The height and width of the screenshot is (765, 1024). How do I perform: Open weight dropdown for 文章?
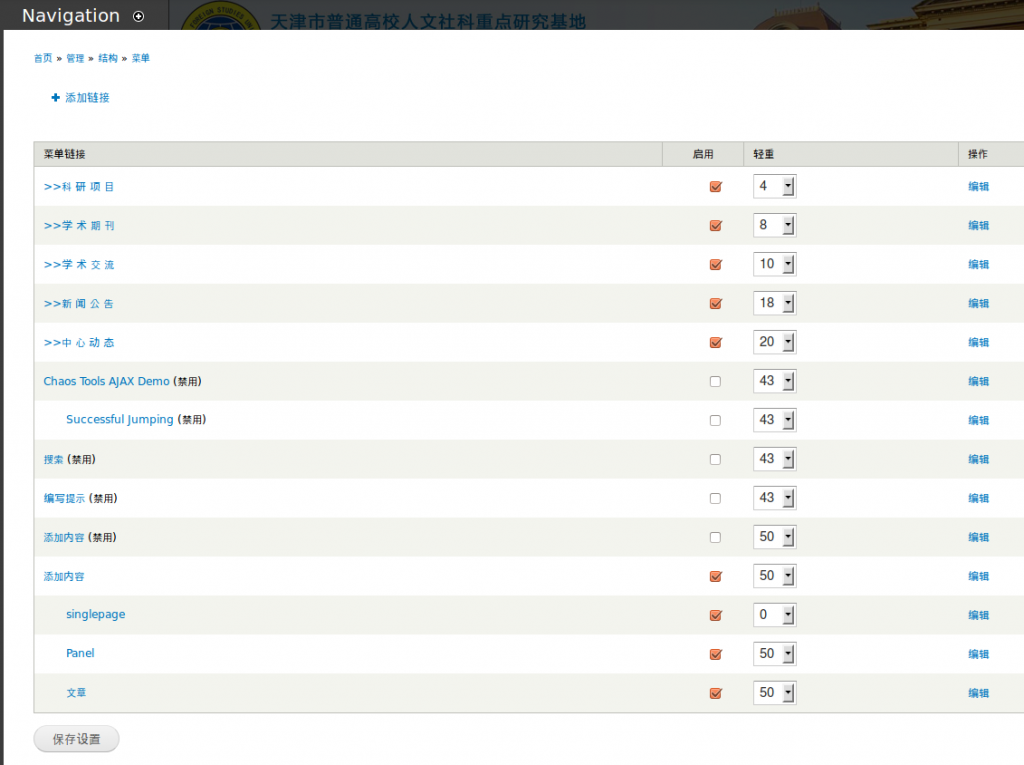(x=775, y=692)
